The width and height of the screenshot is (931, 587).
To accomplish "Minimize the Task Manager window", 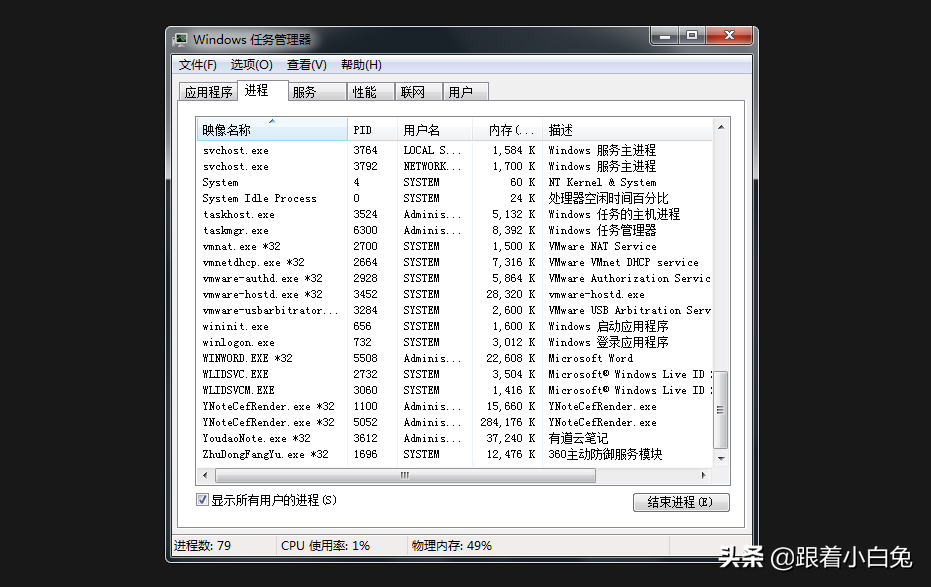I will 665,36.
